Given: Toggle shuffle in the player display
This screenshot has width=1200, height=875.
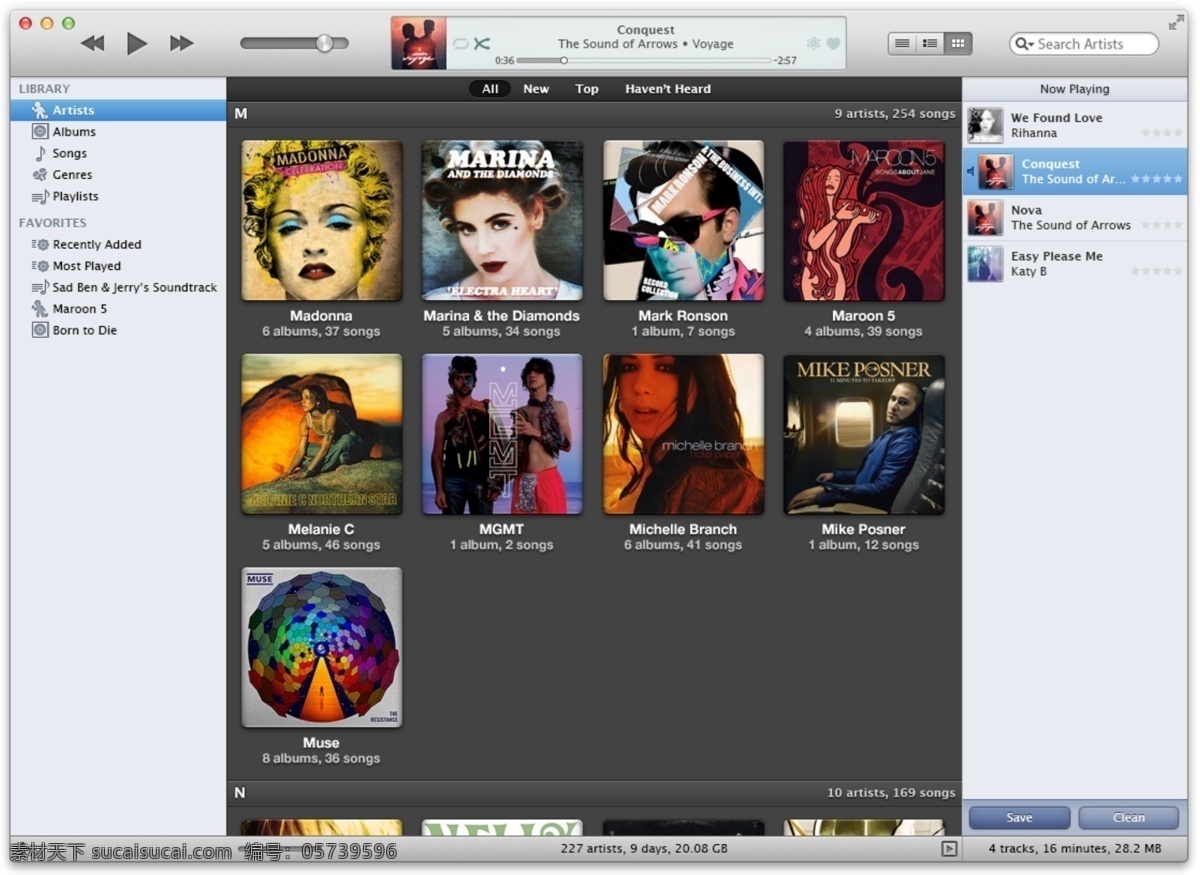Looking at the screenshot, I should (482, 44).
